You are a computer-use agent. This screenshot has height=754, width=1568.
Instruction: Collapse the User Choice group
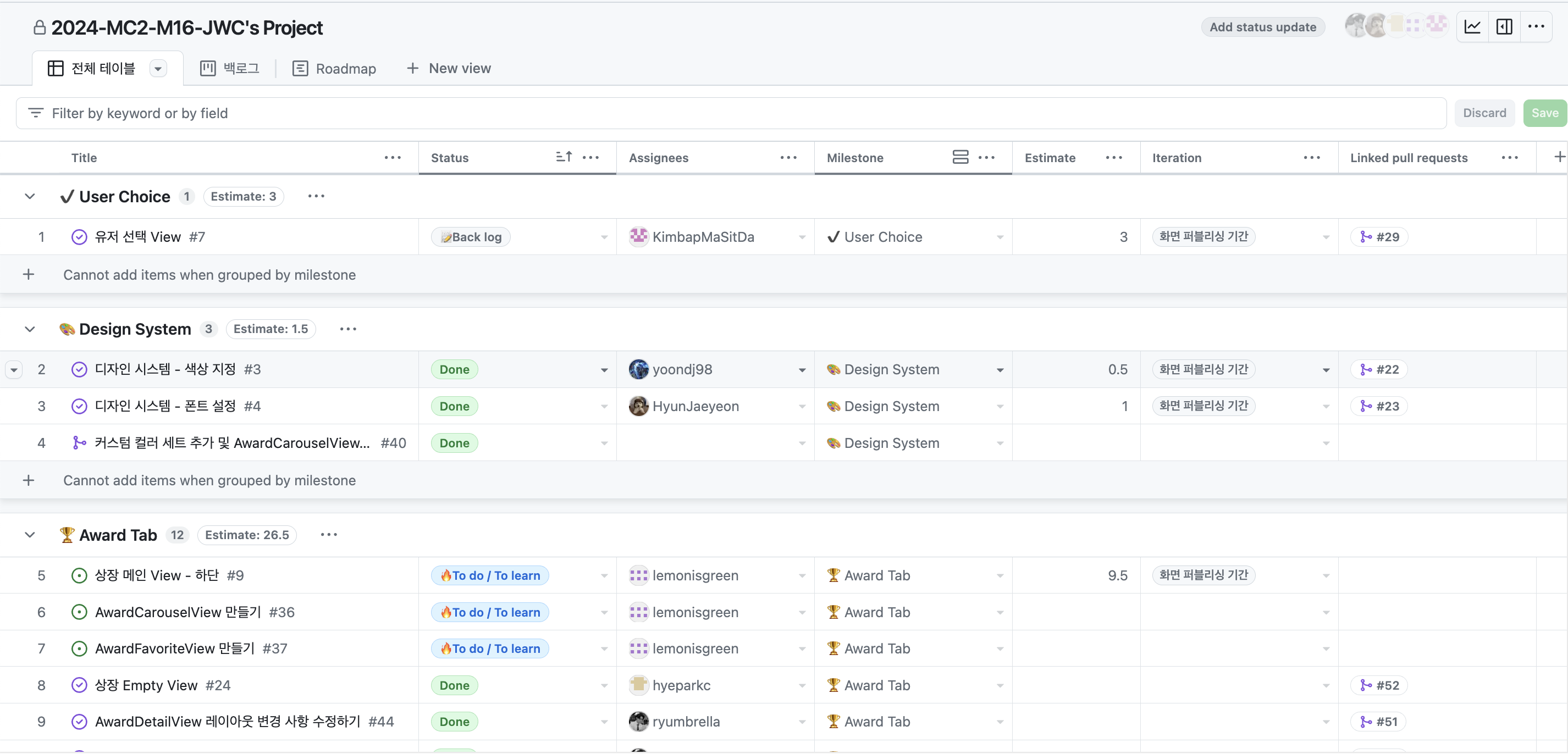[x=30, y=197]
